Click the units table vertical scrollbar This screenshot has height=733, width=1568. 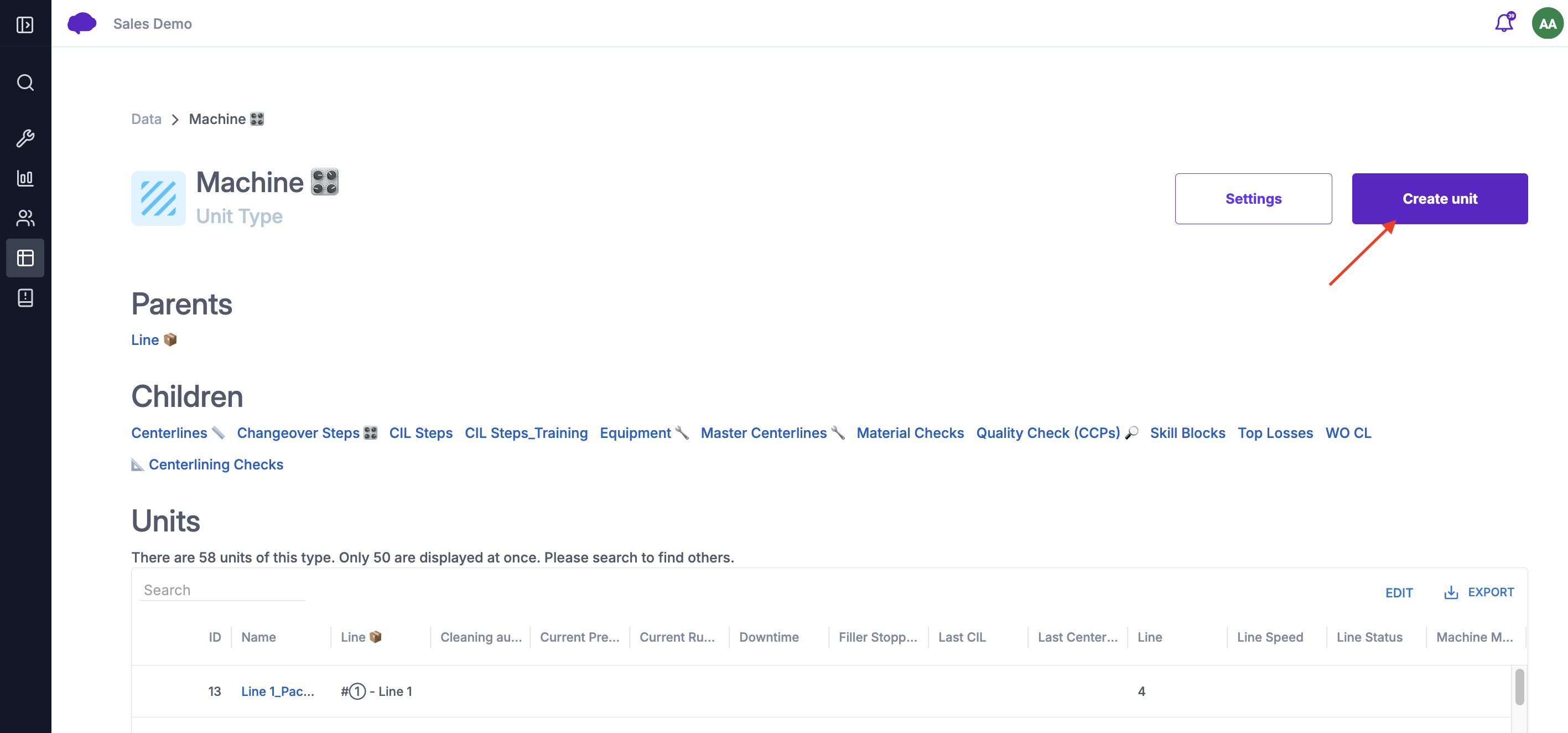[1519, 686]
